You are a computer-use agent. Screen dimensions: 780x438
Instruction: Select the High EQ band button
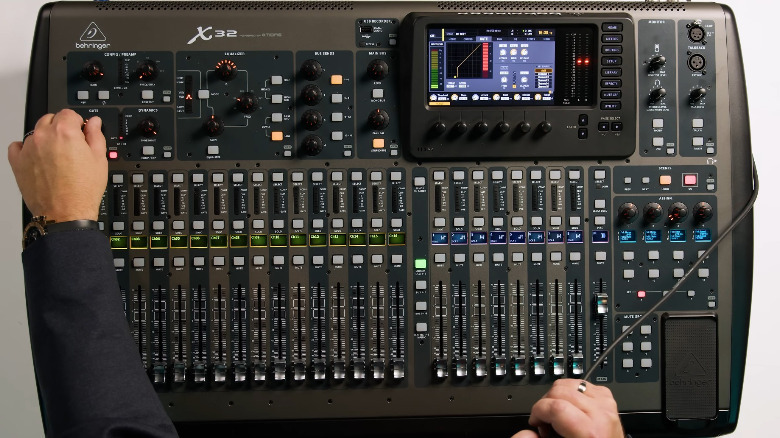[277, 81]
